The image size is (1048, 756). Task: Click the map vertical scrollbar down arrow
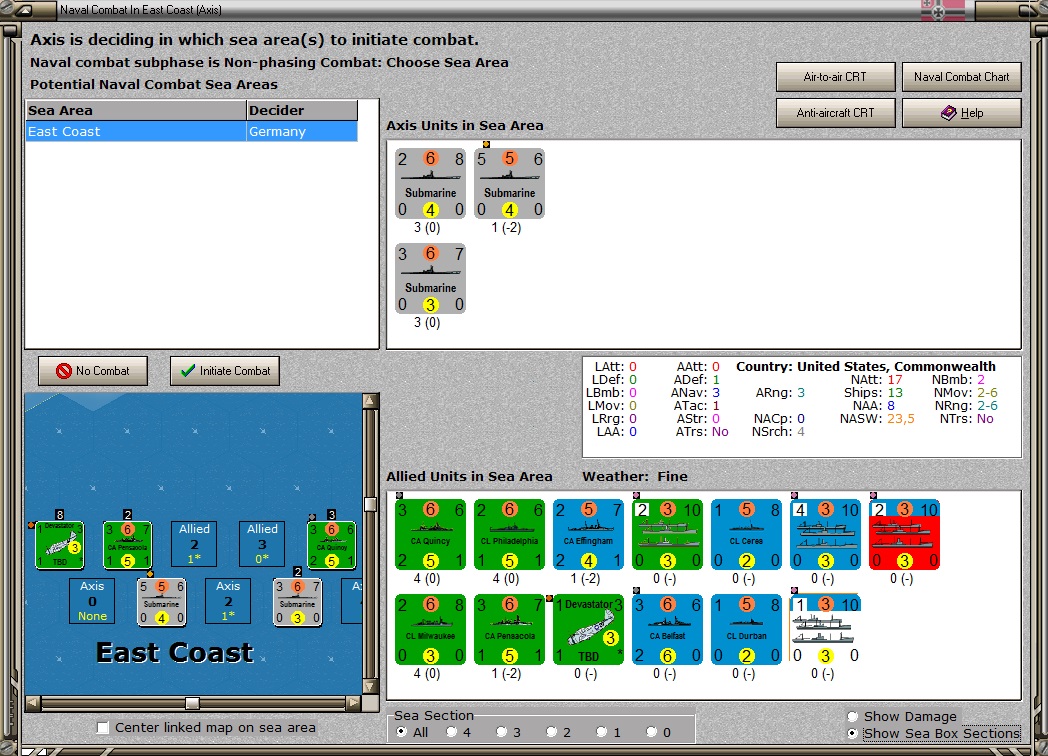[370, 686]
